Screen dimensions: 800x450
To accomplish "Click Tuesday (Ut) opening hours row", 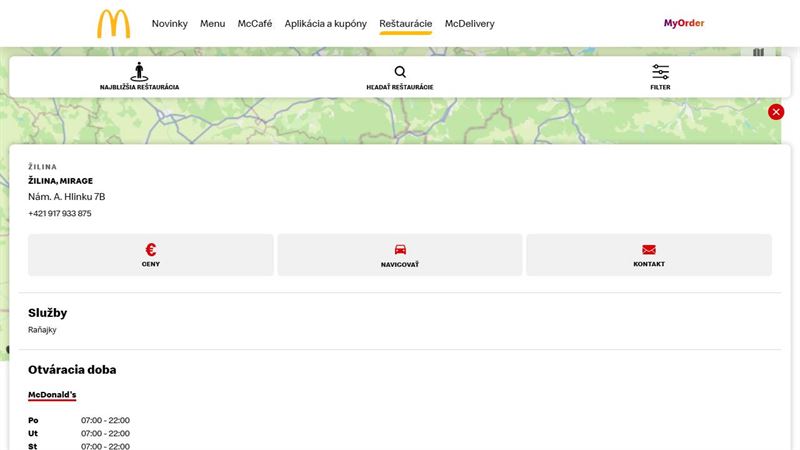I will (79, 433).
